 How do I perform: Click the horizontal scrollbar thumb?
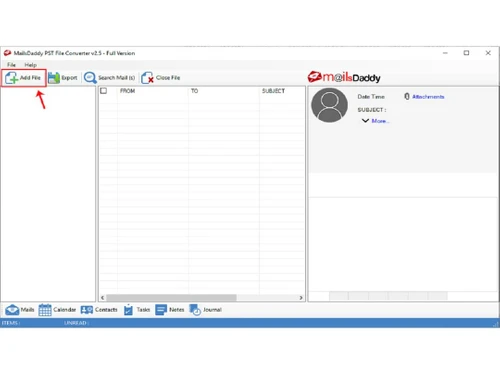(x=171, y=297)
